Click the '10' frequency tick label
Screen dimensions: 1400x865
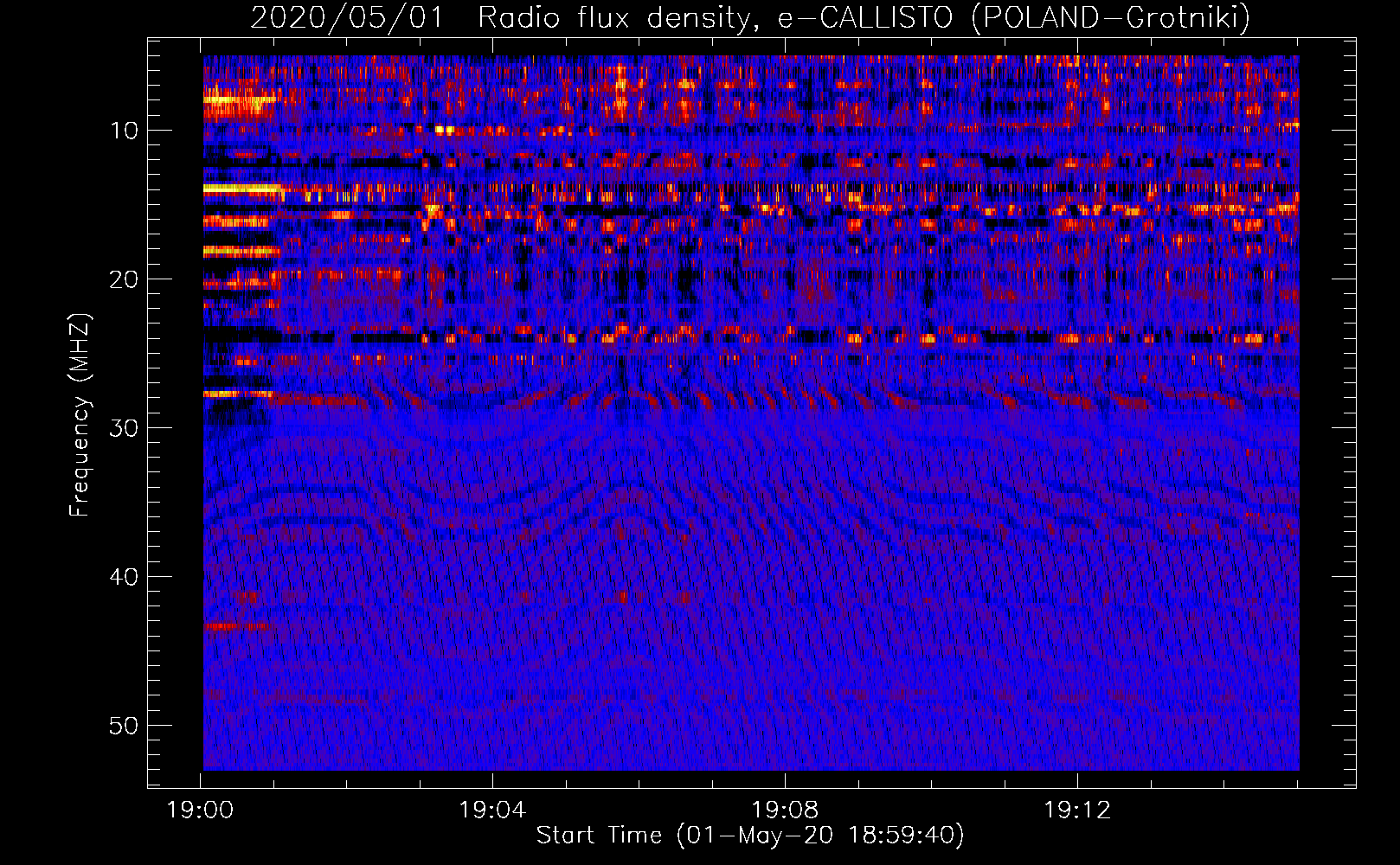coord(125,131)
